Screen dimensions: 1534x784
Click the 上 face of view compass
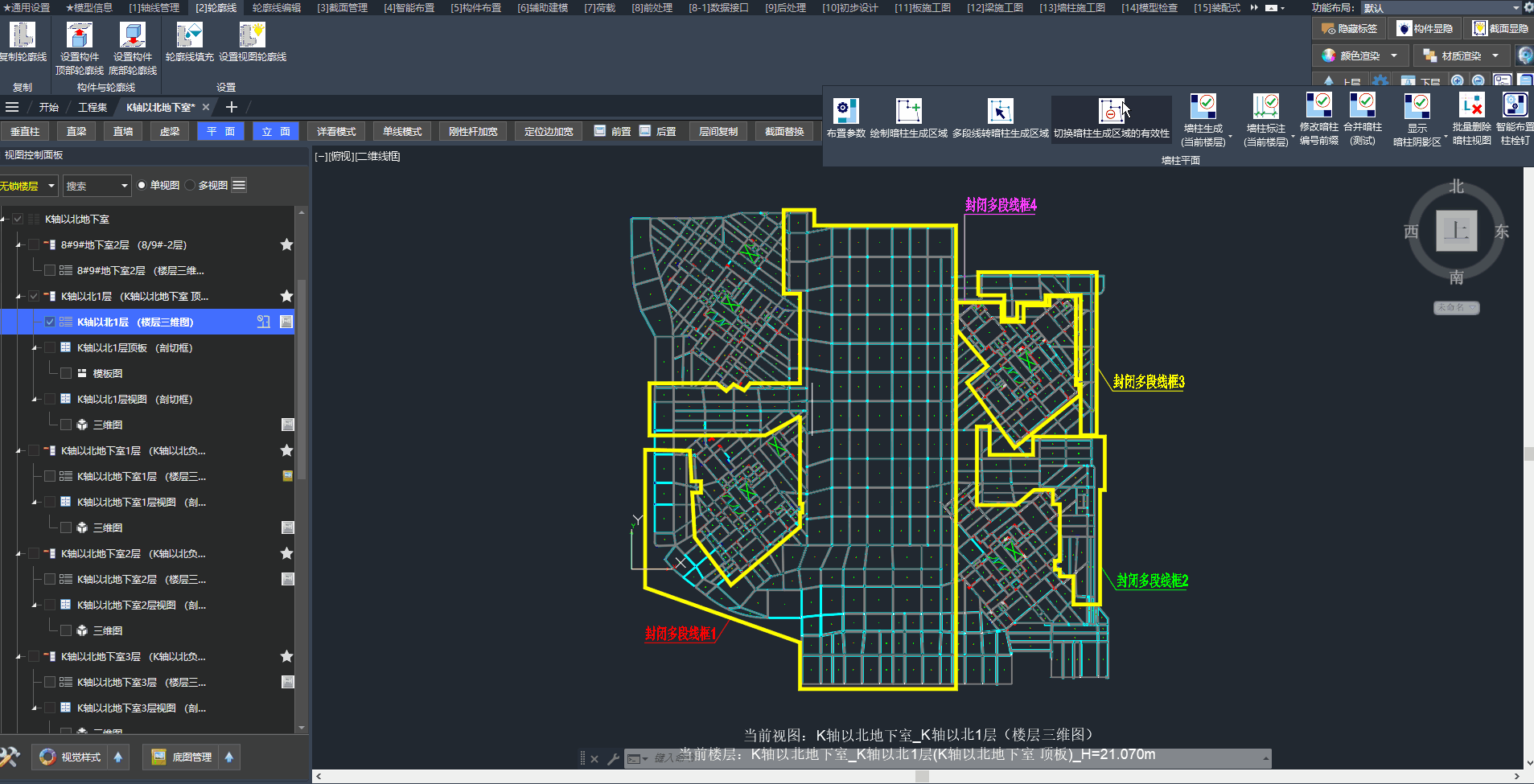click(x=1456, y=232)
